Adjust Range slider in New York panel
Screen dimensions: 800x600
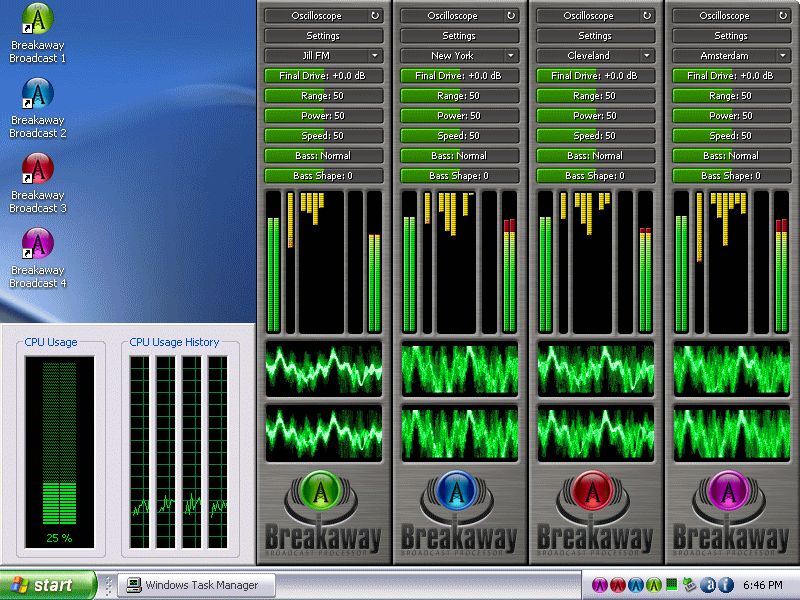(x=460, y=95)
